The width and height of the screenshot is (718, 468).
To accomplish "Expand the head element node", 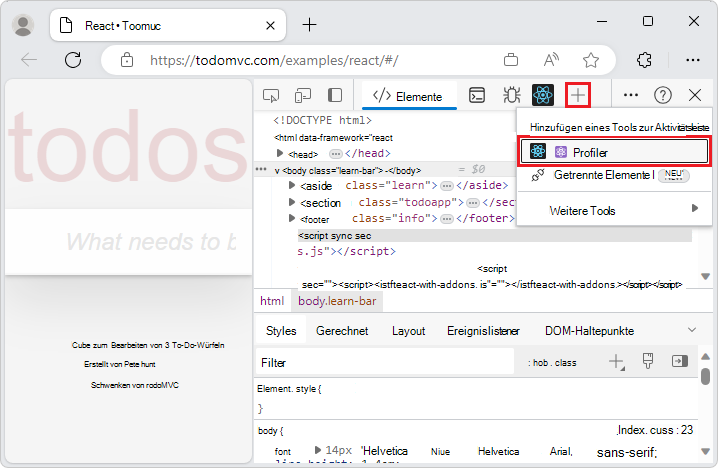I will point(280,153).
